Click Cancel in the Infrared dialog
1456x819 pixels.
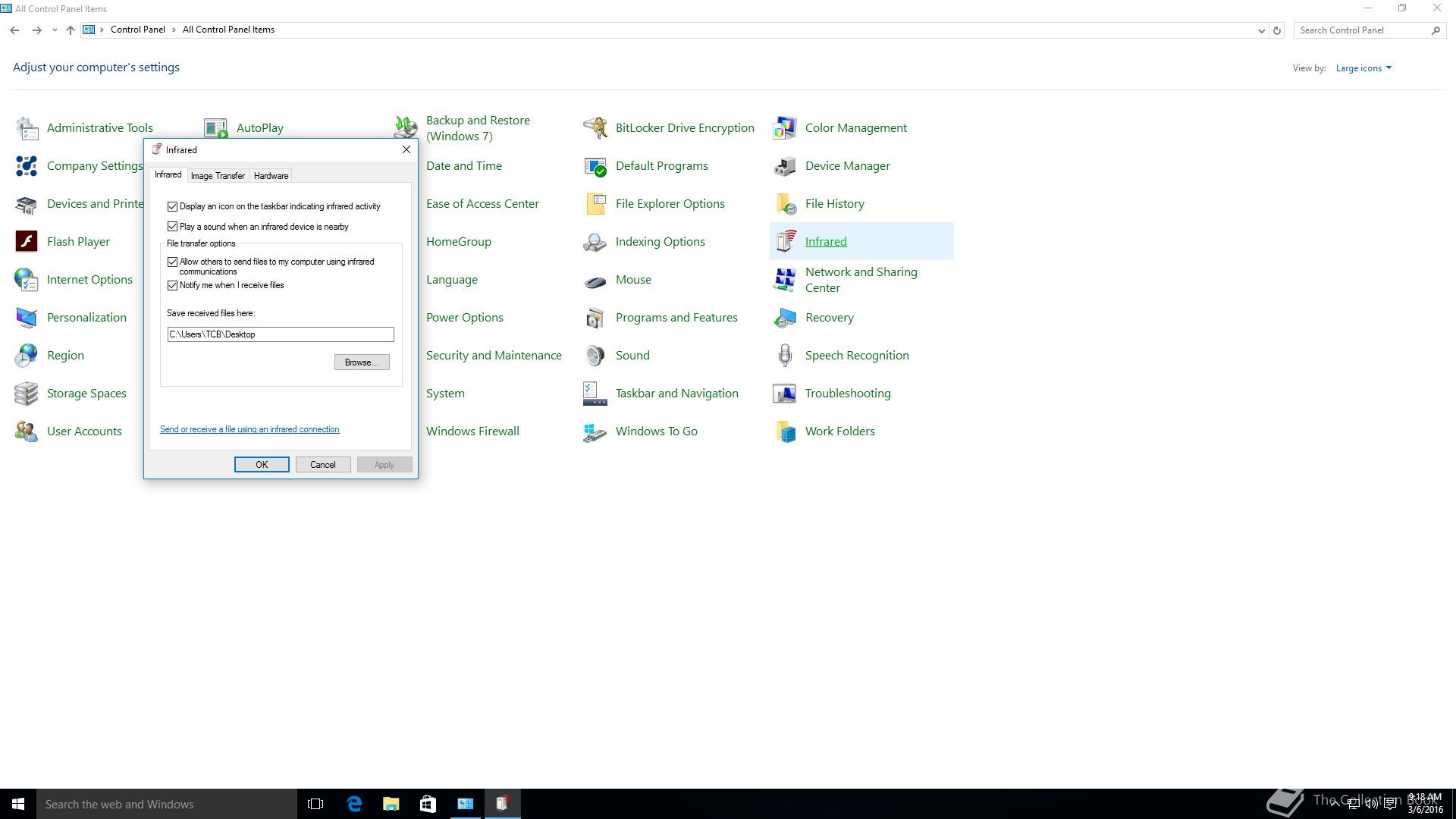(322, 465)
